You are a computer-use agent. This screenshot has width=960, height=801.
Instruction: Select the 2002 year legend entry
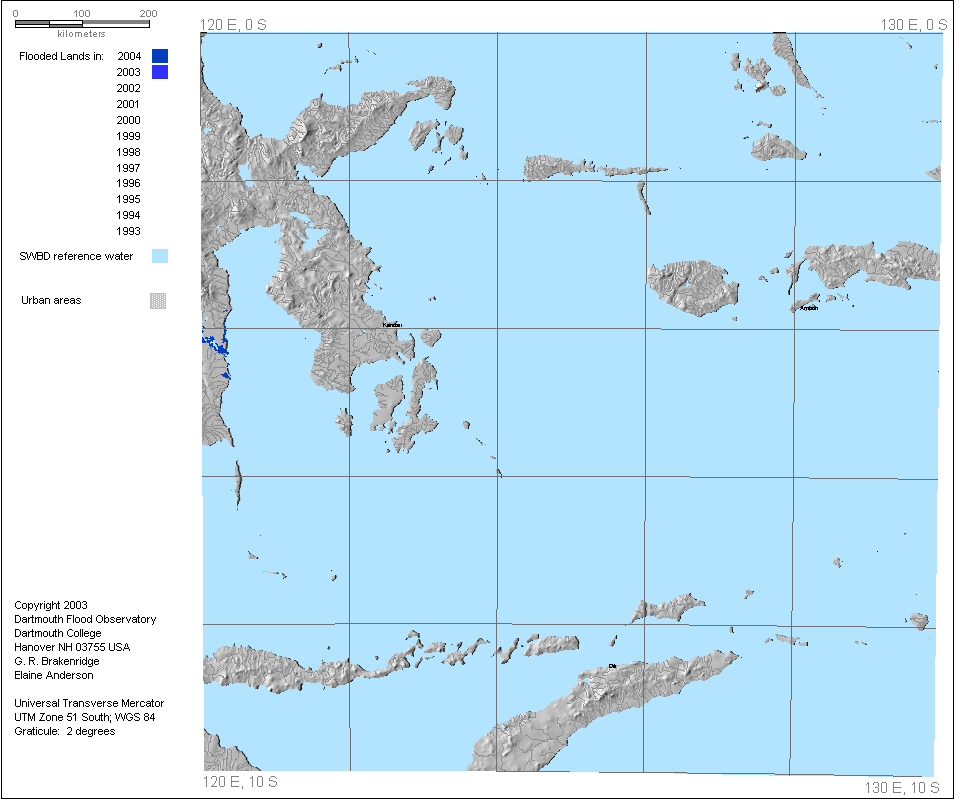pos(128,88)
